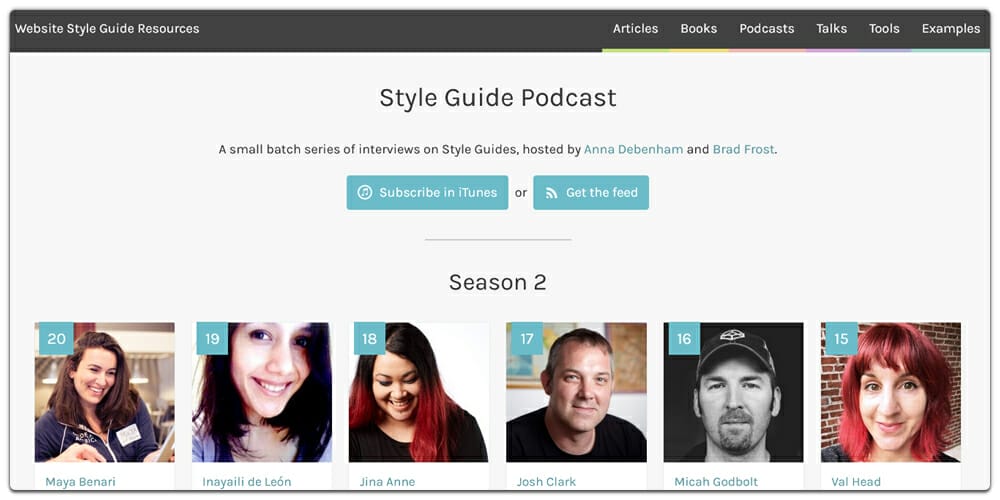The height and width of the screenshot is (500, 1000).
Task: Click the episode 20 number badge
Action: tap(56, 339)
